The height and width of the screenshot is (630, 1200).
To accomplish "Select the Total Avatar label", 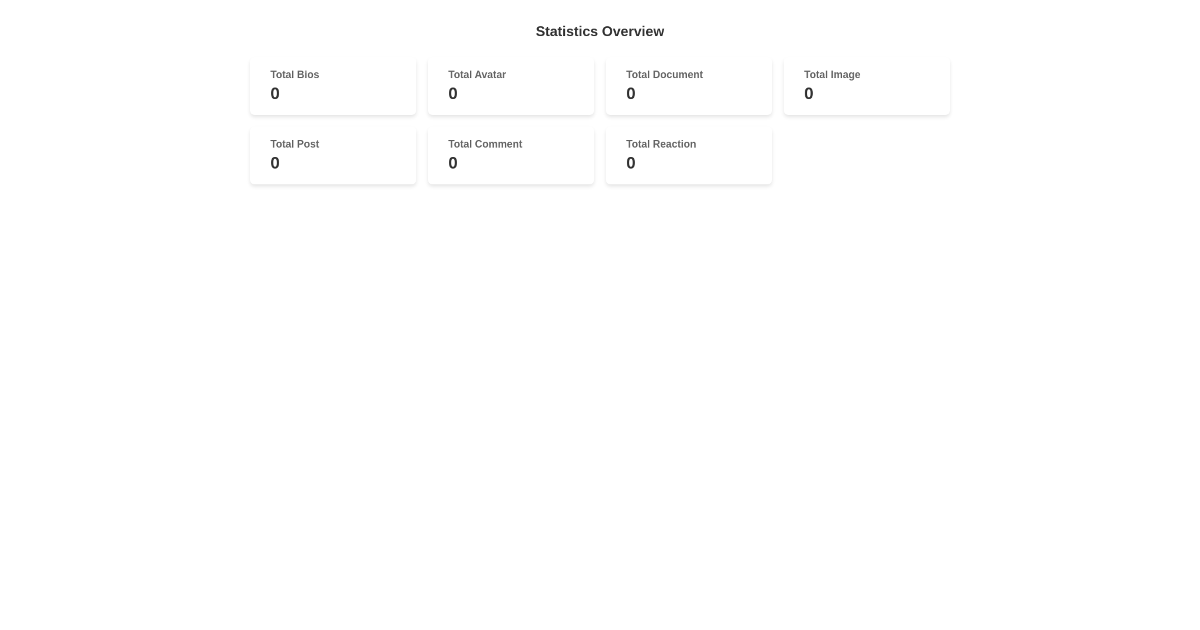I will (x=476, y=74).
